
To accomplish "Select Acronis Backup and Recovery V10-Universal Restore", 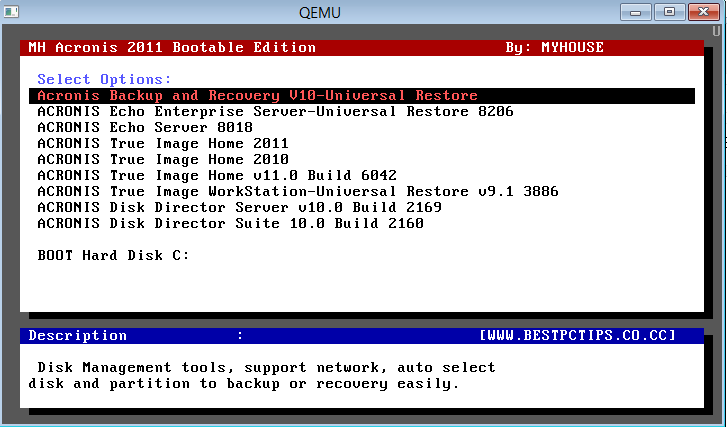I will click(x=362, y=96).
